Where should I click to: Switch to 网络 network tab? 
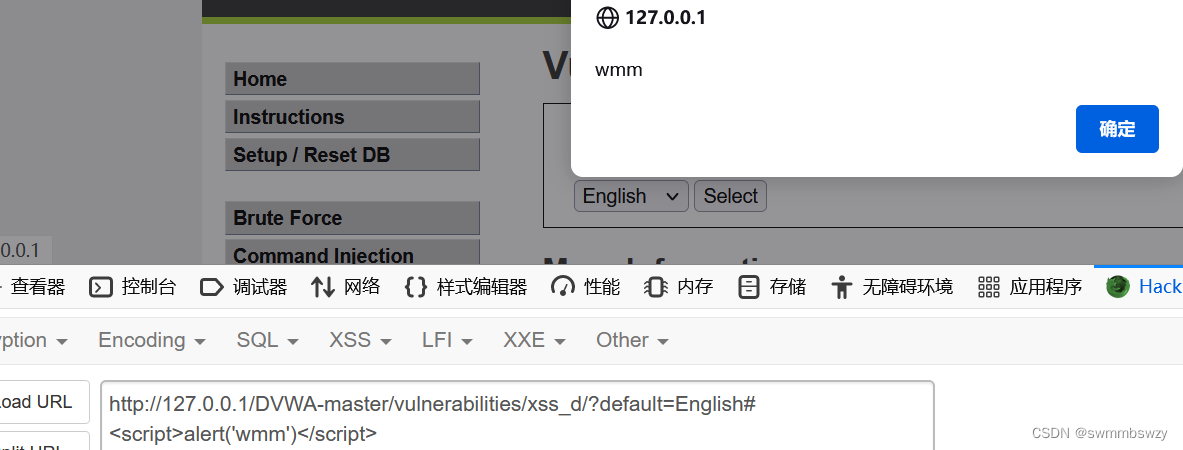coord(346,287)
